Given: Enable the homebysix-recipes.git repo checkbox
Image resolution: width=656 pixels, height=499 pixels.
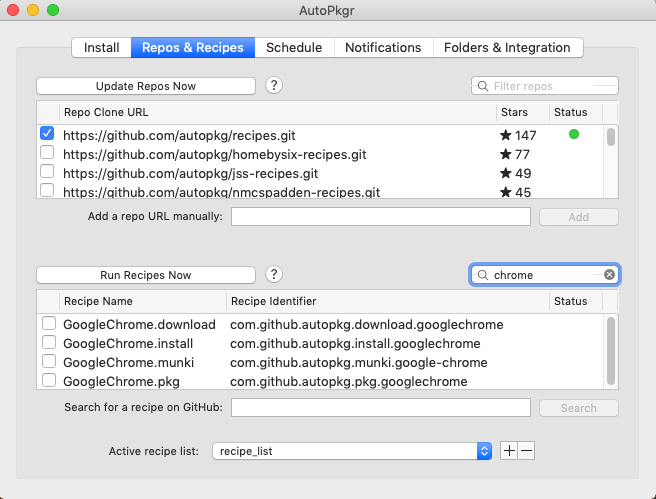Looking at the screenshot, I should coord(47,154).
